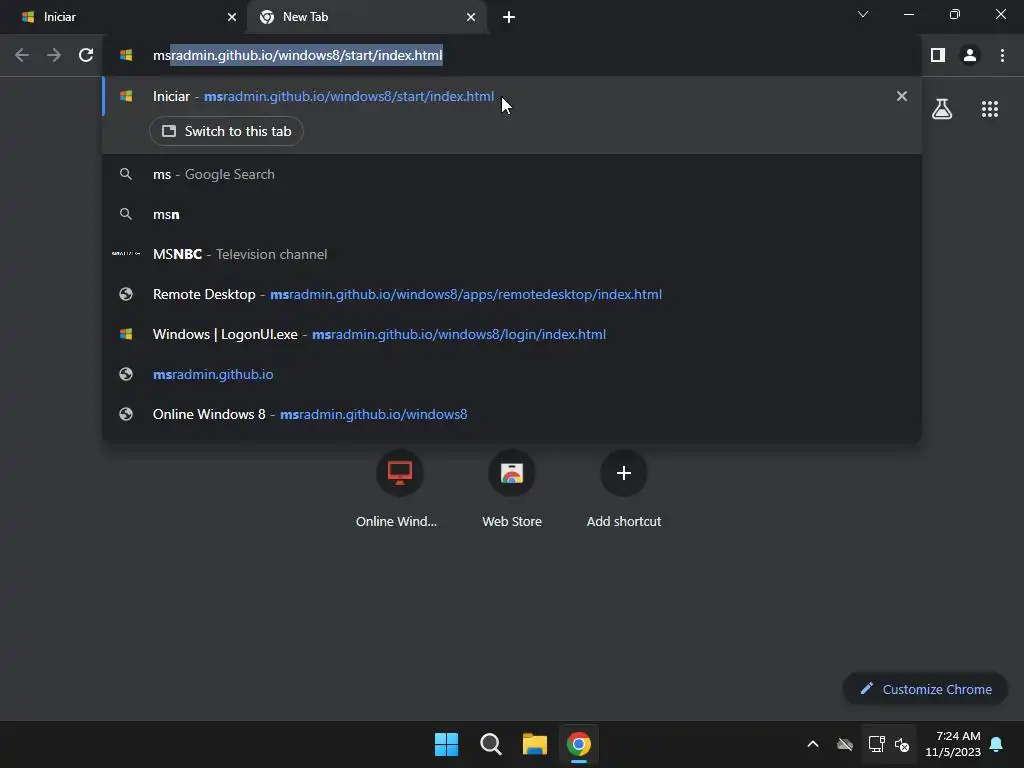This screenshot has height=768, width=1024.
Task: Click the muted speaker tray icon
Action: coord(902,744)
